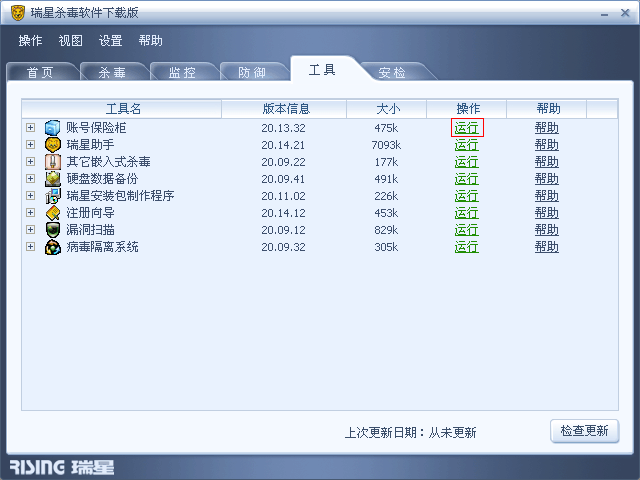
Task: Expand the 硬盘数据备份 row
Action: pos(31,179)
